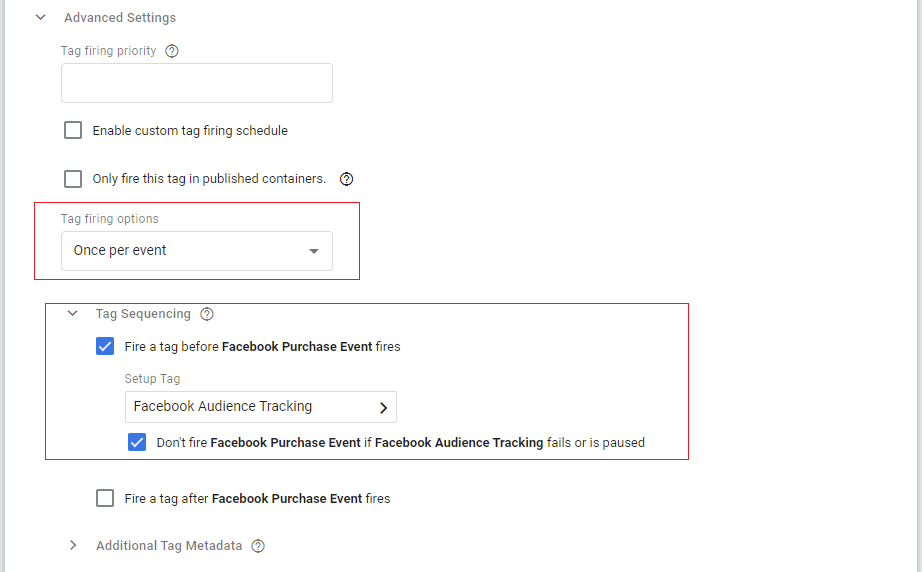Uncheck Don't fire if Audience Tracking fails
This screenshot has height=572, width=922.
point(137,442)
